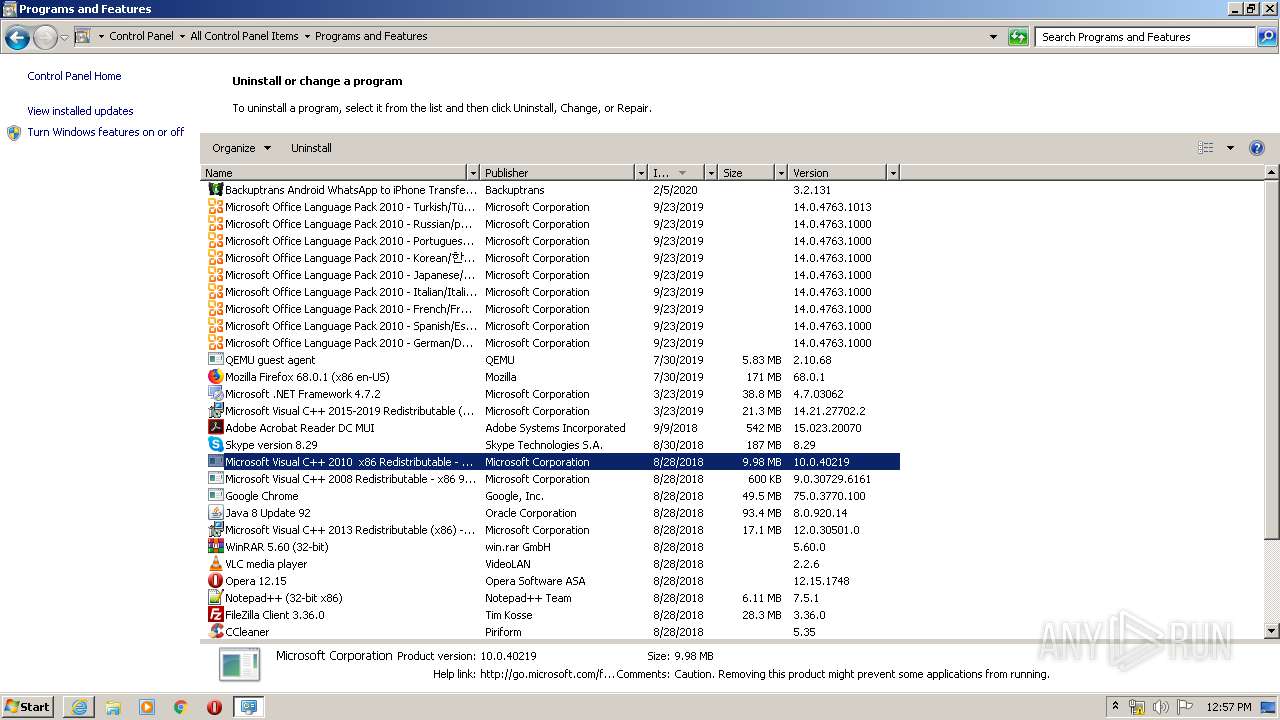
Task: Select the Microsoft Visual C++ 2008 Redistributable row
Action: 551,479
